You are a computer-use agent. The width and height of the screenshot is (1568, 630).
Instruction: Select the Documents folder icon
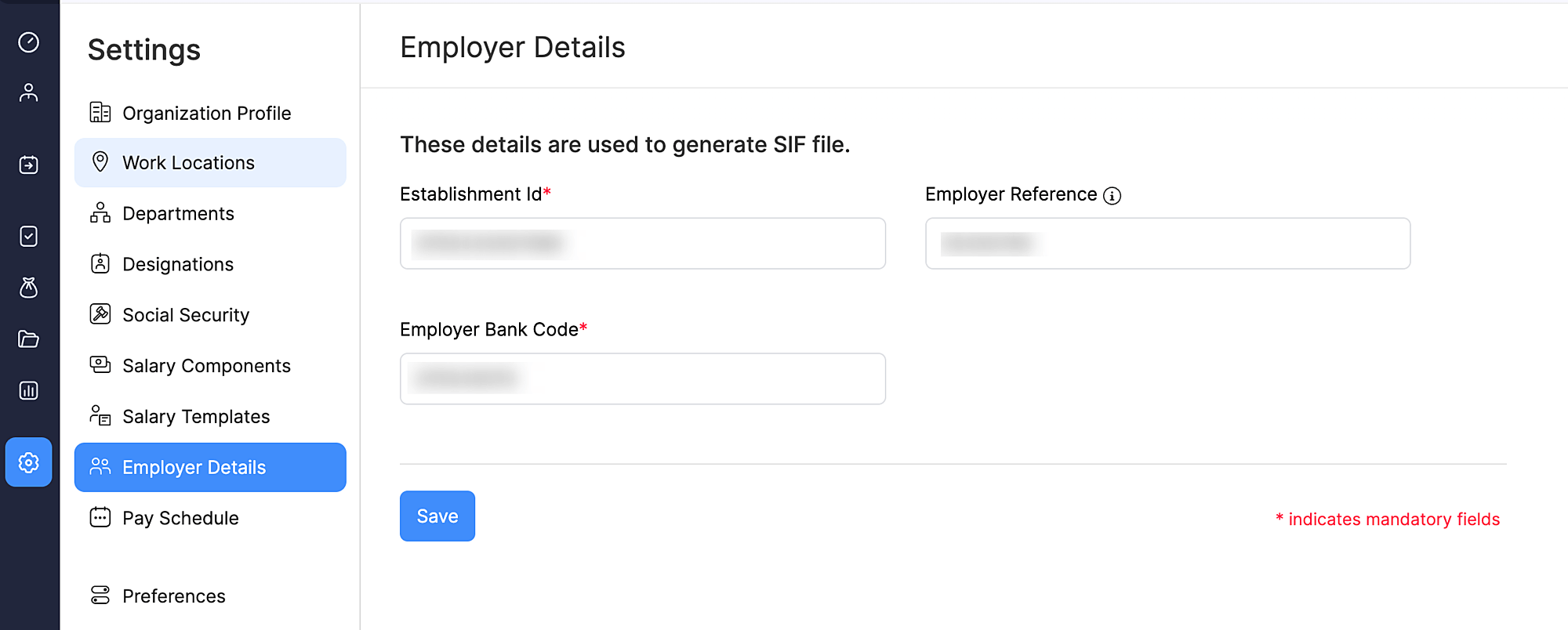tap(29, 339)
